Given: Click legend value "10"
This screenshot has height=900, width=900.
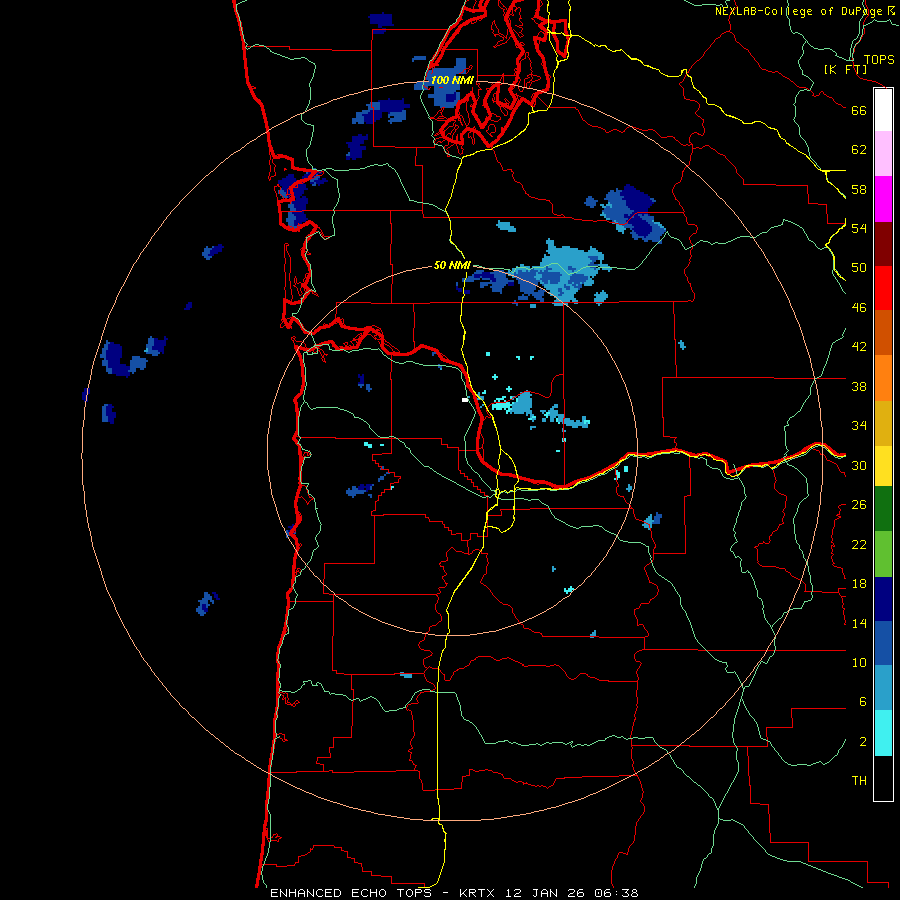Looking at the screenshot, I should coord(859,662).
